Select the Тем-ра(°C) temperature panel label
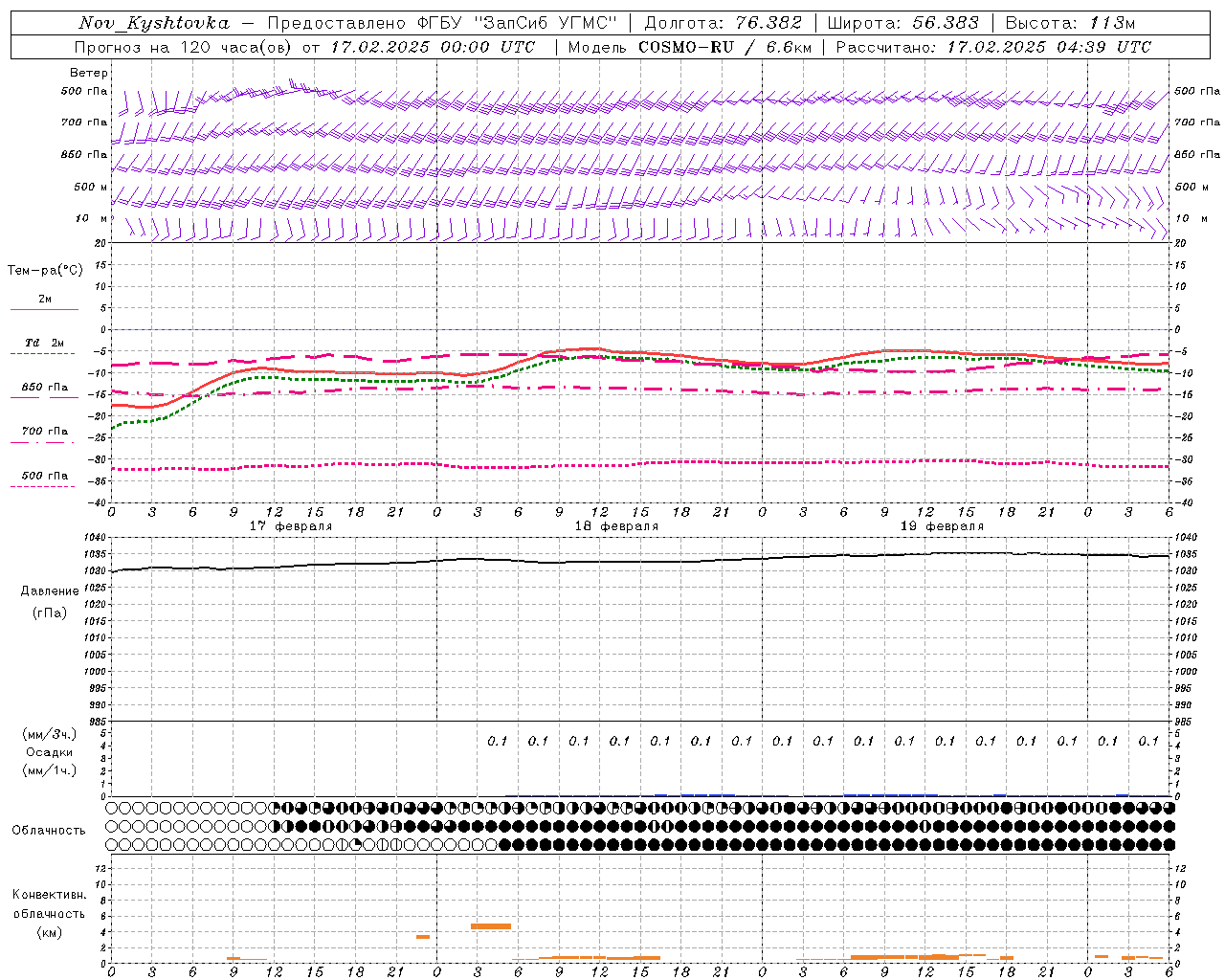The image size is (1225, 980). (45, 271)
